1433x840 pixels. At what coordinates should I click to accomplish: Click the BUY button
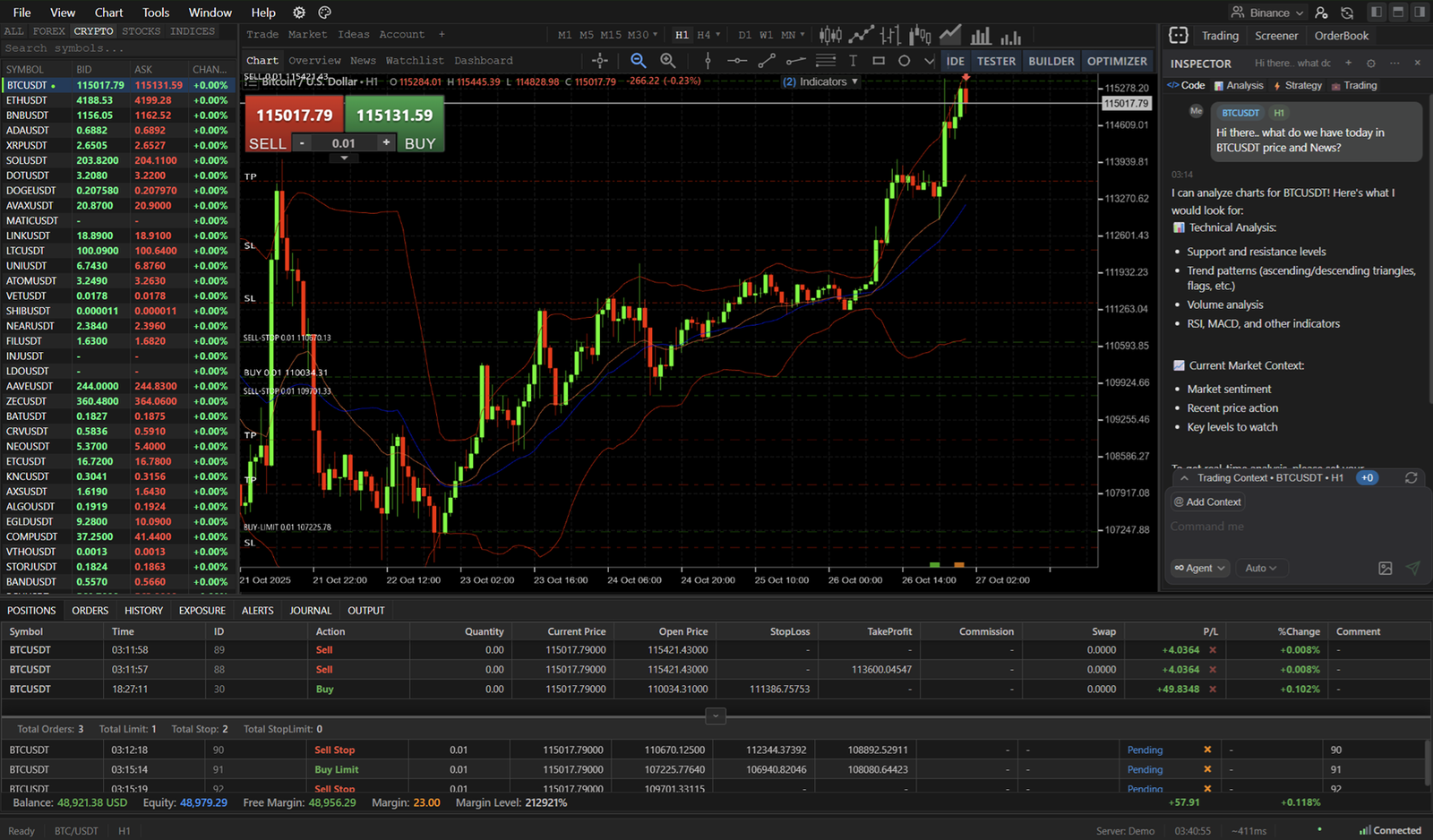pos(419,142)
